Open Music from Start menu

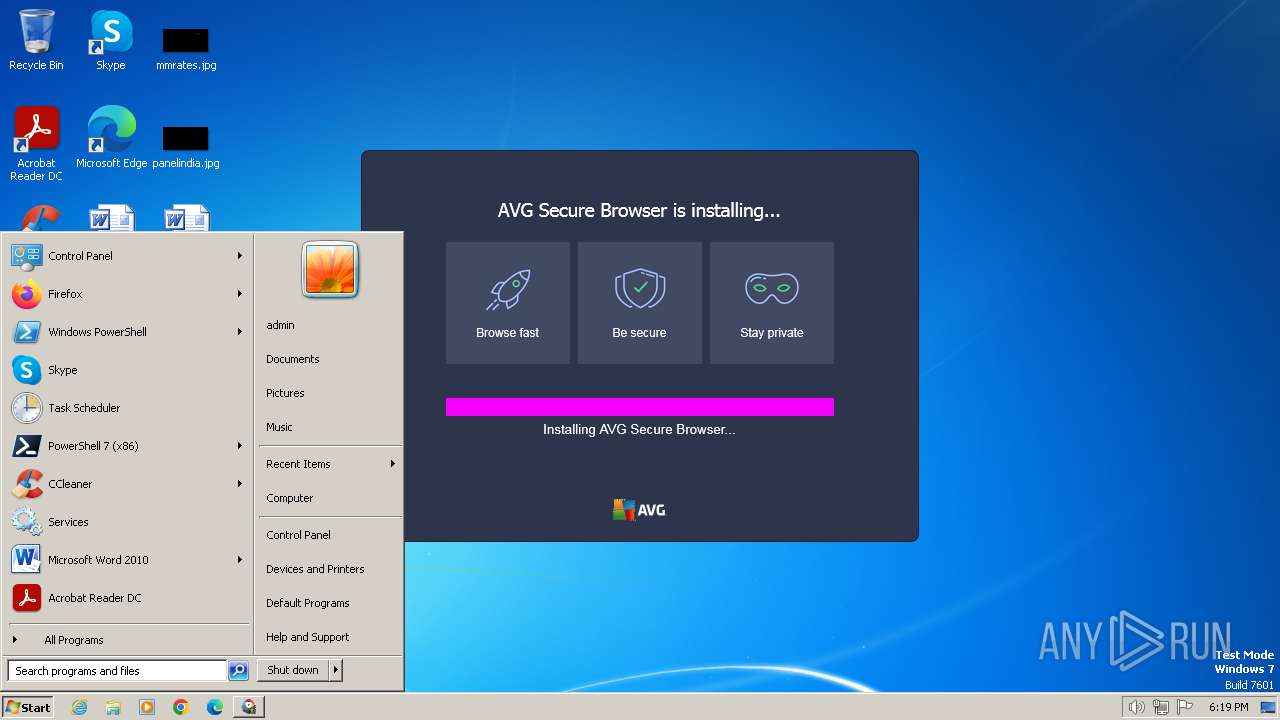coord(330,427)
